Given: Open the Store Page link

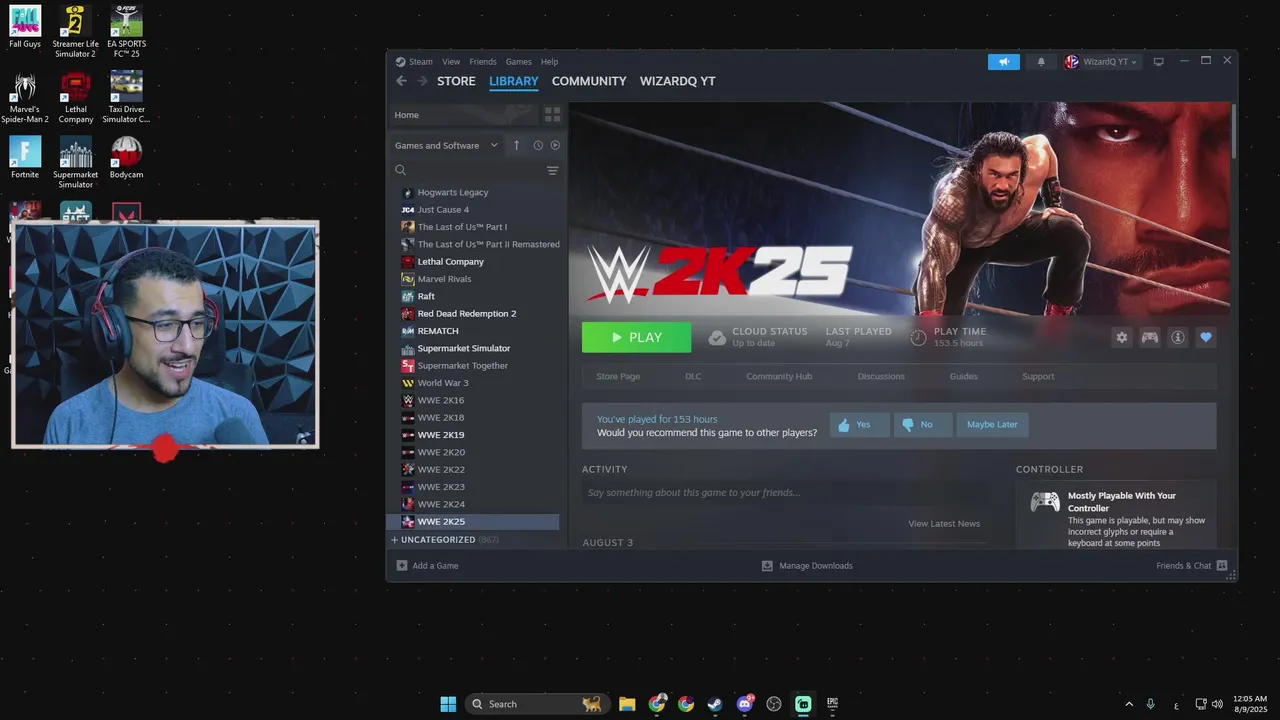Looking at the screenshot, I should pos(618,377).
